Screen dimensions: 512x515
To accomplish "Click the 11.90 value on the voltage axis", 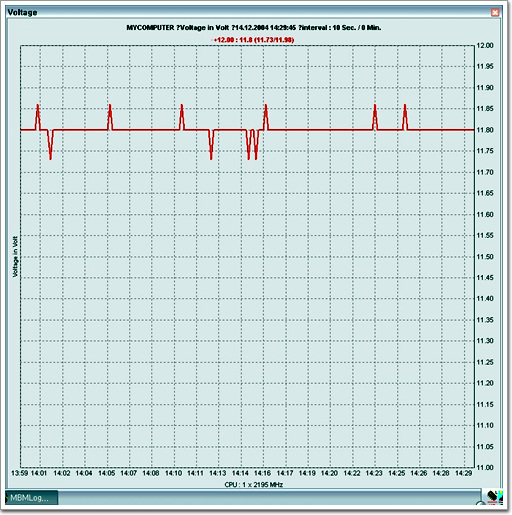I will [485, 88].
